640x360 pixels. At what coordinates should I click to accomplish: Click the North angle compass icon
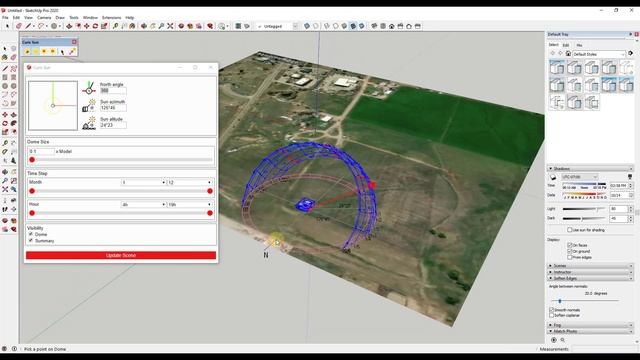(89, 88)
